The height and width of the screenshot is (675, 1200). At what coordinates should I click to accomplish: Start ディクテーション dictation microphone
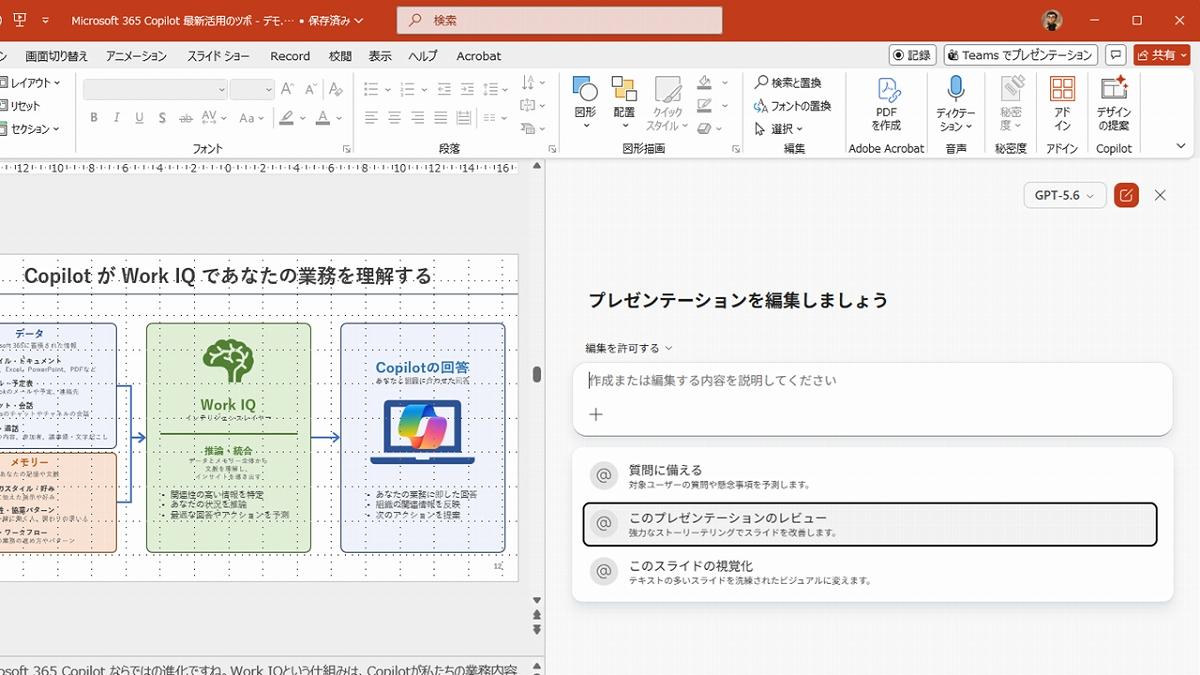coord(956,104)
